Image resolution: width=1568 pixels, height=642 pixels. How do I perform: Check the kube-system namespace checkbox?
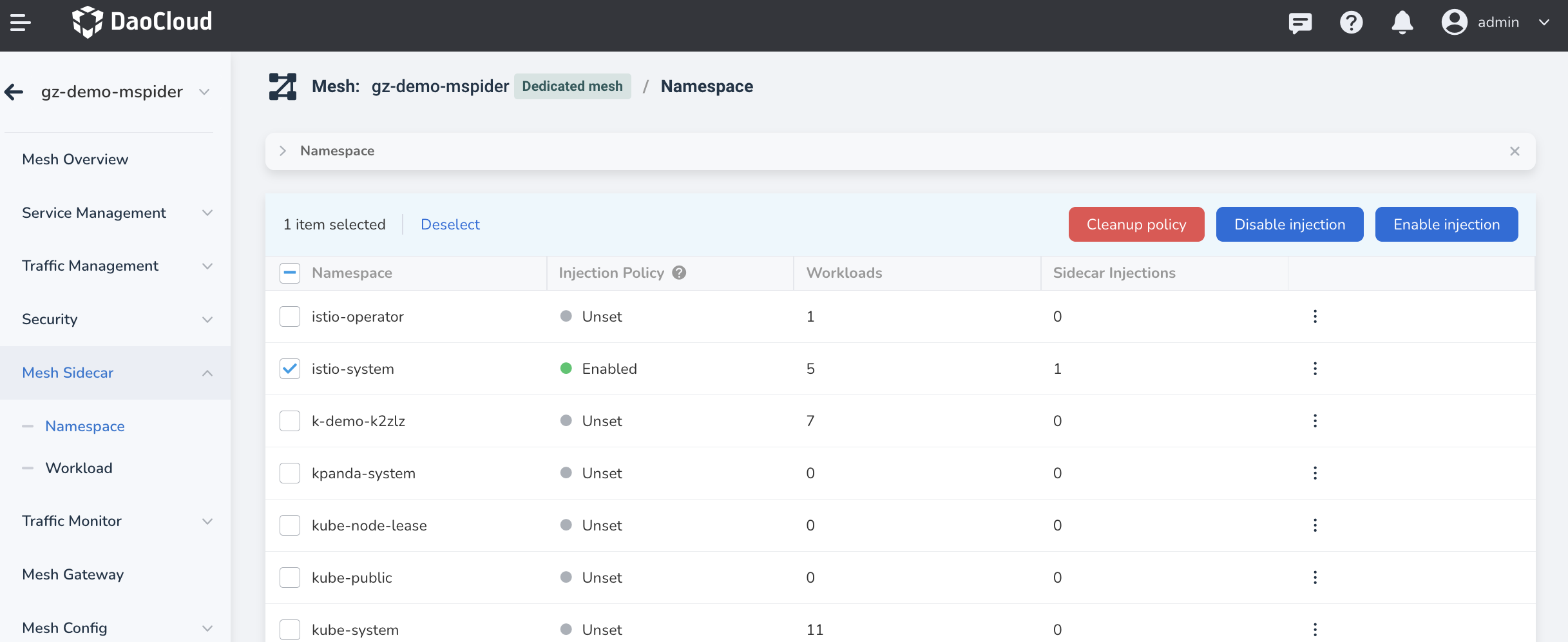coord(290,629)
